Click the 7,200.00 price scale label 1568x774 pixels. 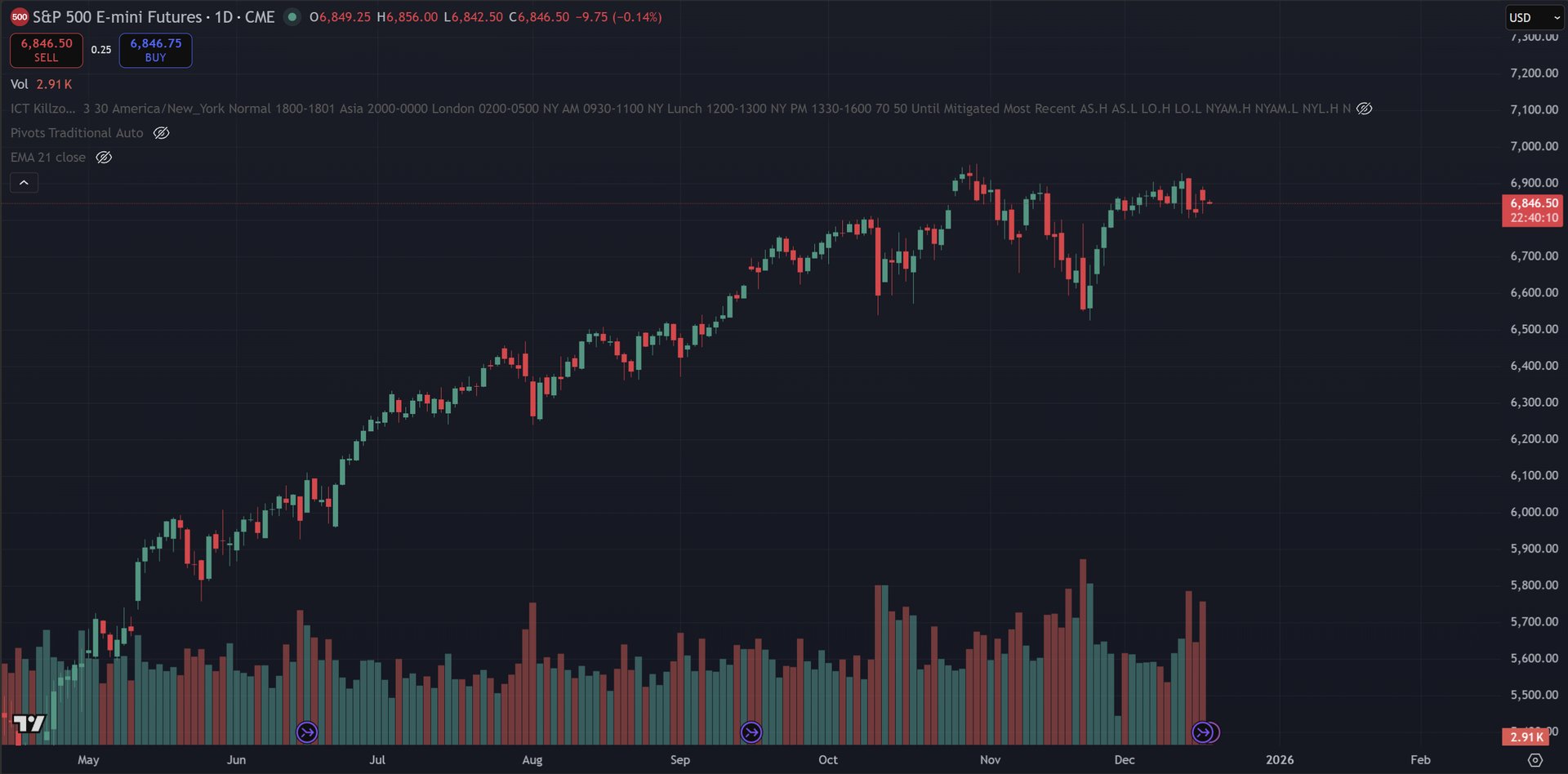point(1534,73)
